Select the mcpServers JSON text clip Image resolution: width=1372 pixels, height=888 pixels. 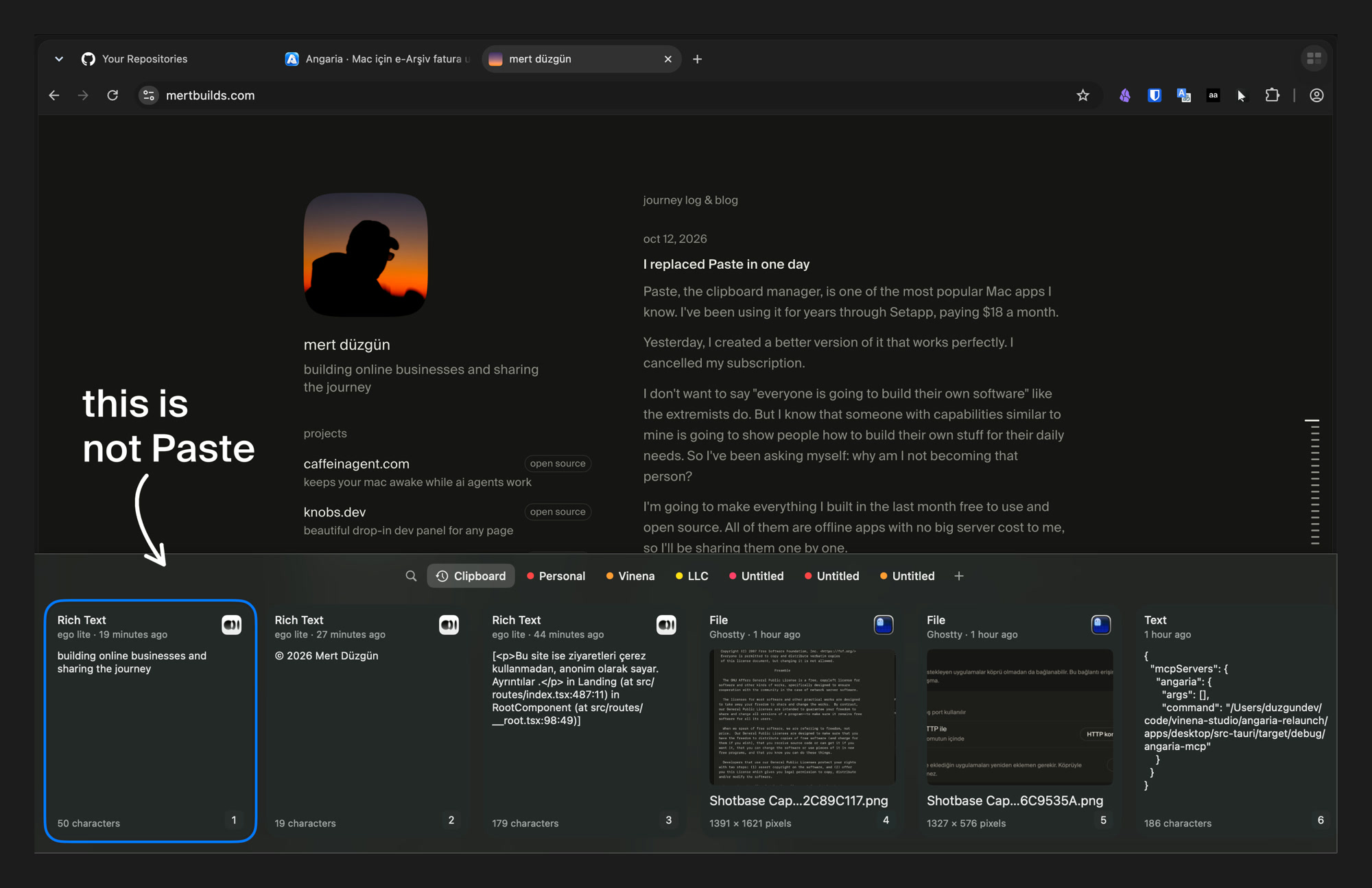tap(1237, 720)
